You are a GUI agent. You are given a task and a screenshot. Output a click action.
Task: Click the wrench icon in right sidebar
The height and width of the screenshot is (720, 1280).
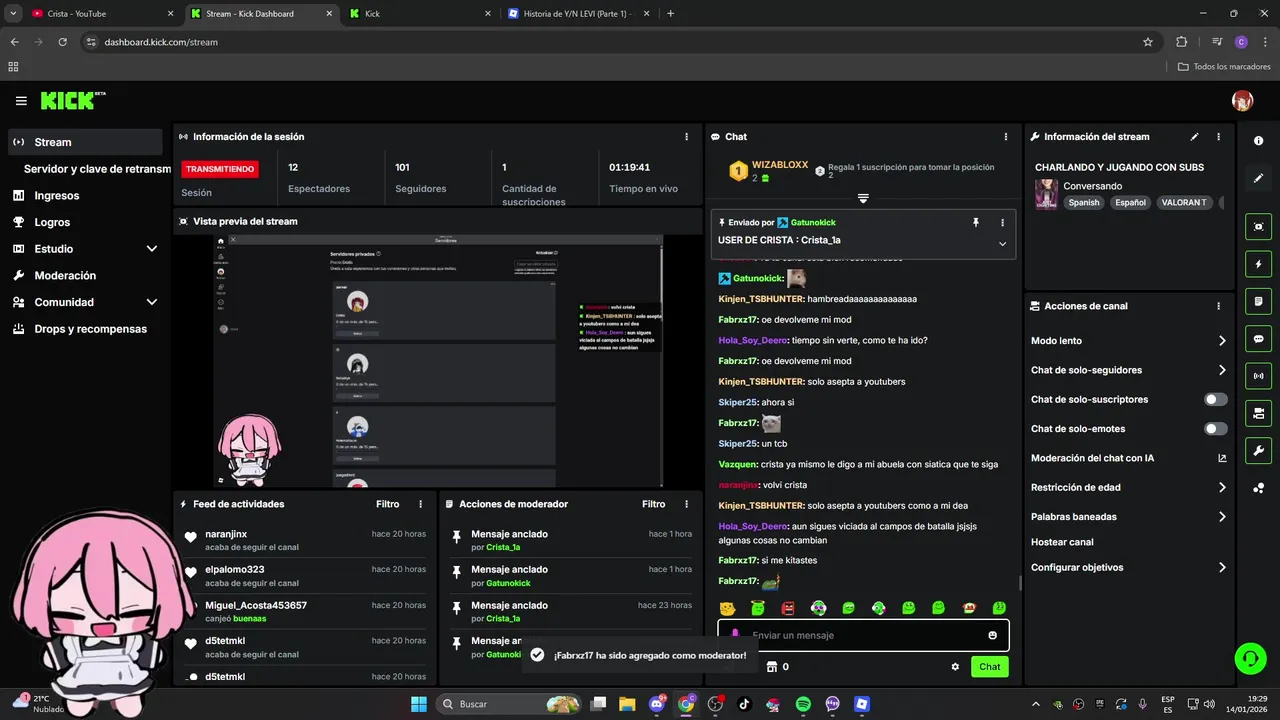click(x=1258, y=451)
